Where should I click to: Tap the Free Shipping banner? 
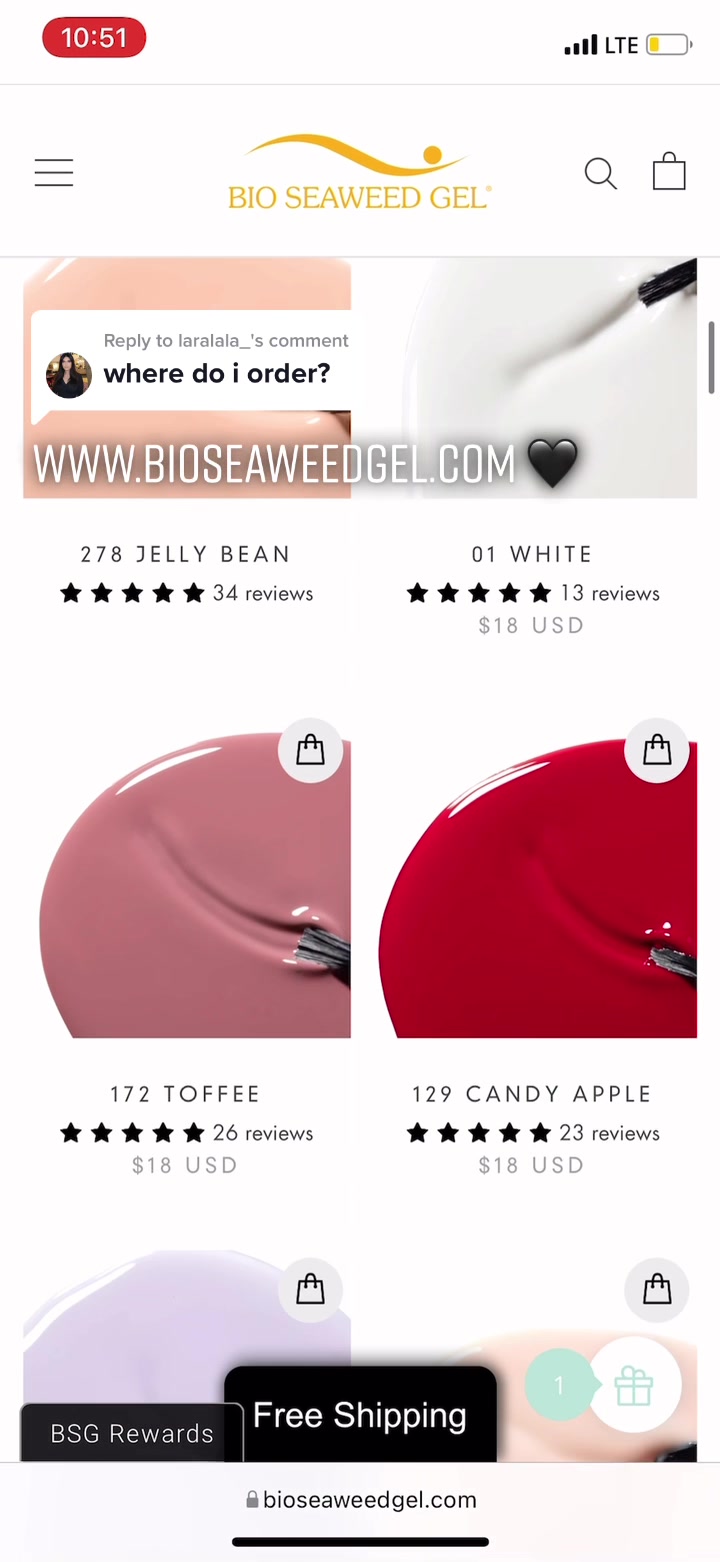tap(360, 1415)
